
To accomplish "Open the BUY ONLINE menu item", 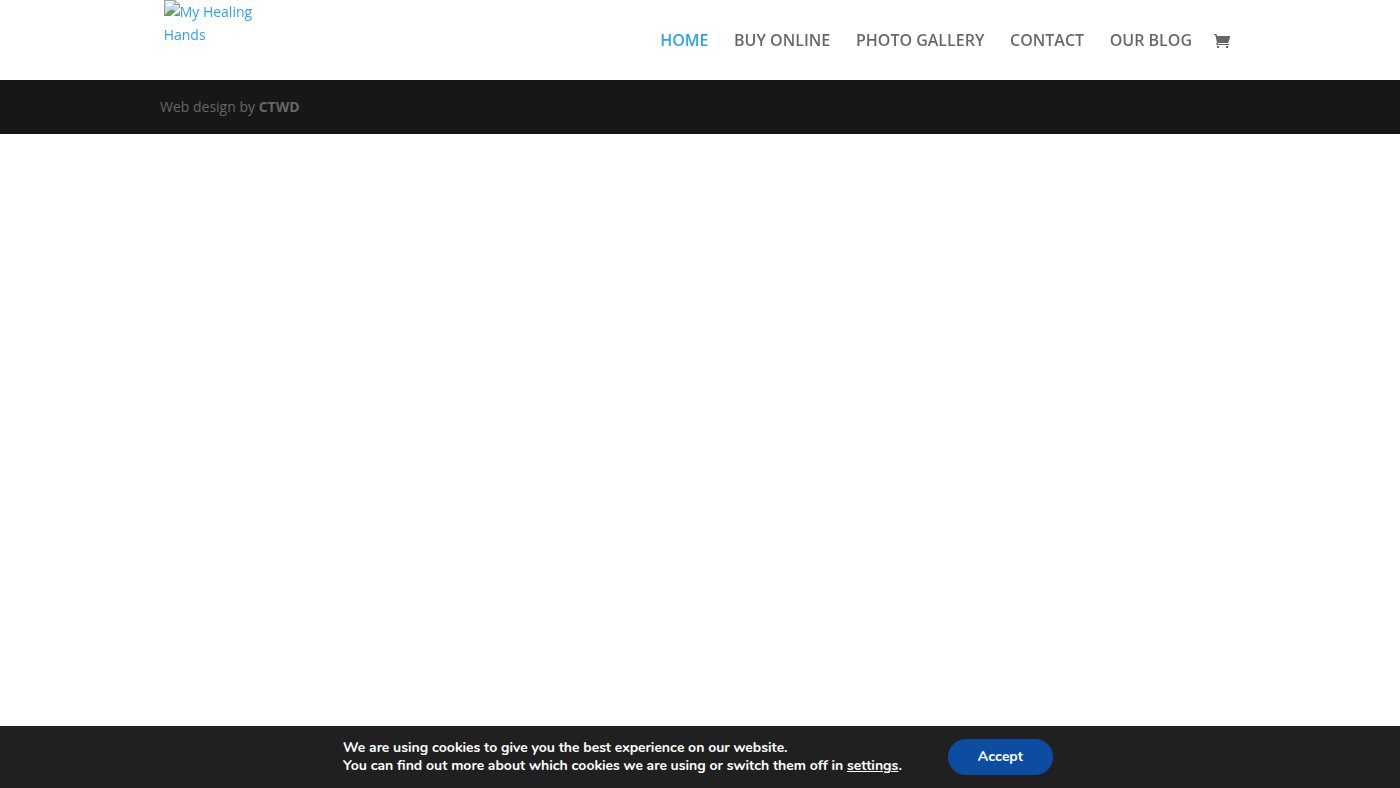I will 782,40.
